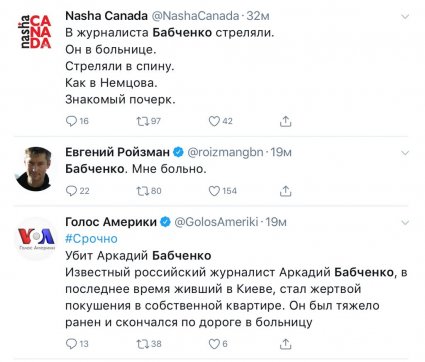Share Евгений Ройзман's tweet
This screenshot has height=362, width=425.
(285, 191)
